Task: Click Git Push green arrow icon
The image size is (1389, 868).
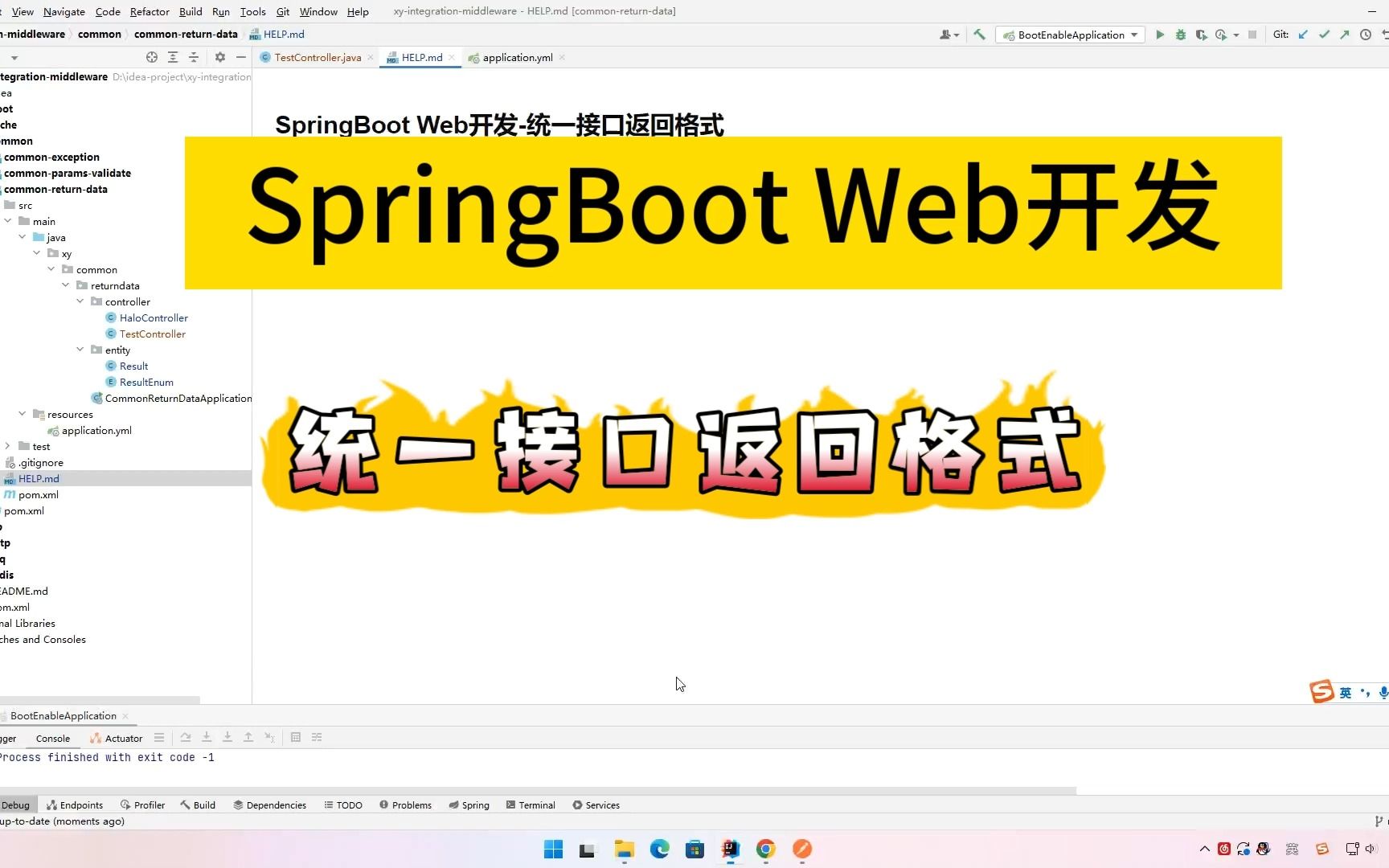Action: coord(1345,35)
